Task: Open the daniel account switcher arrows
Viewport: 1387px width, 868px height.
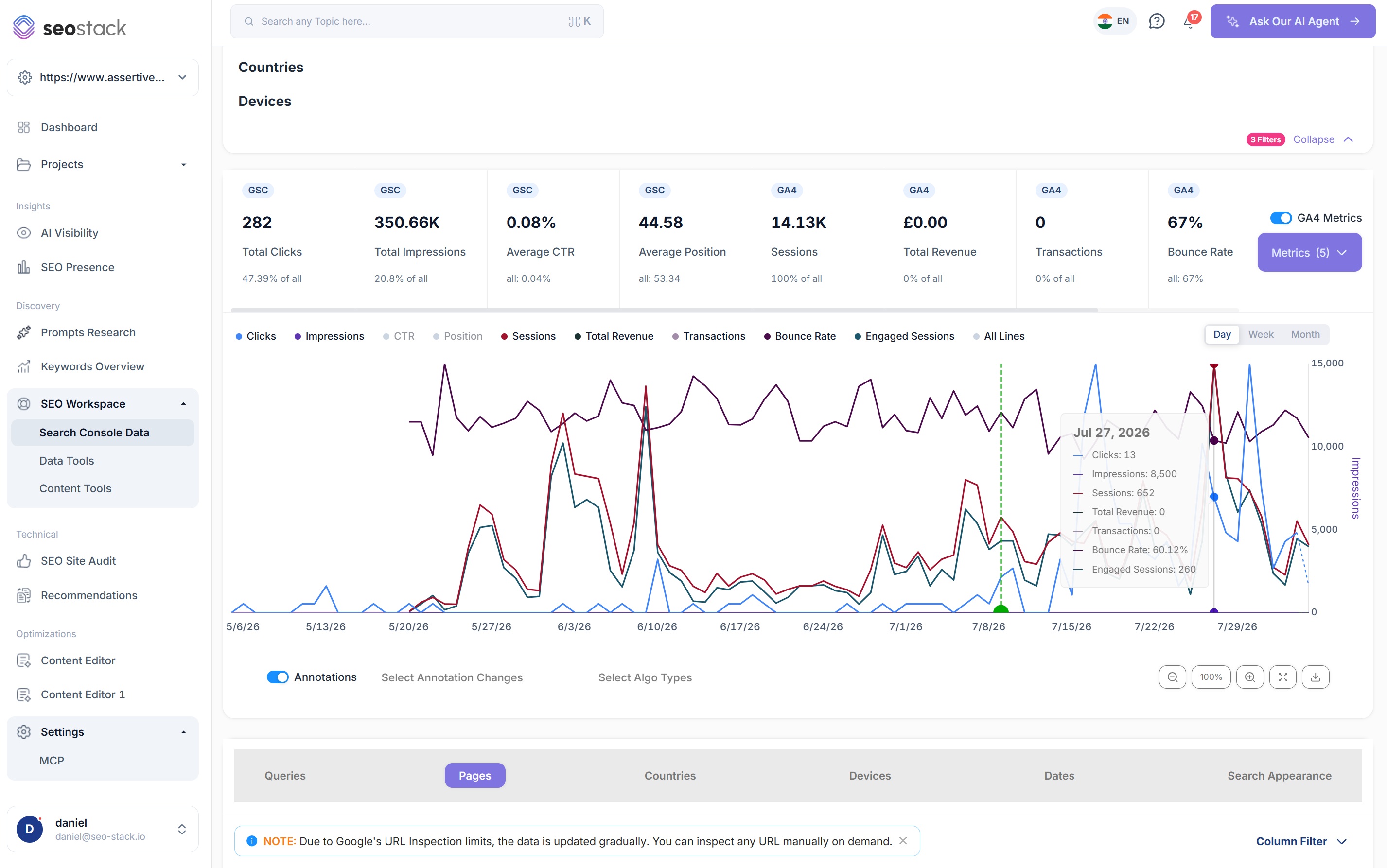Action: click(x=182, y=830)
